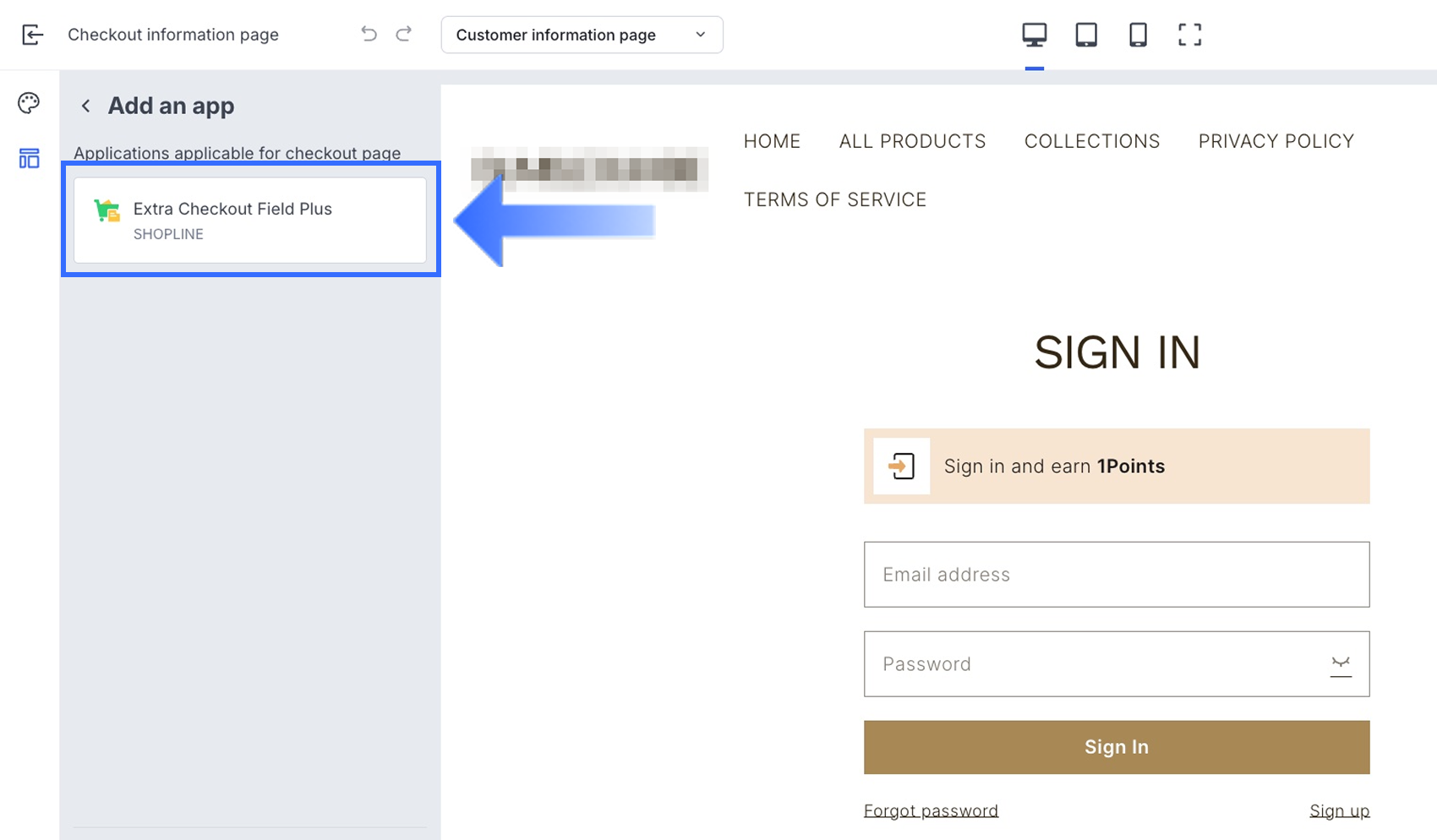Open Customer information page dropdown
1437x840 pixels.
582,35
